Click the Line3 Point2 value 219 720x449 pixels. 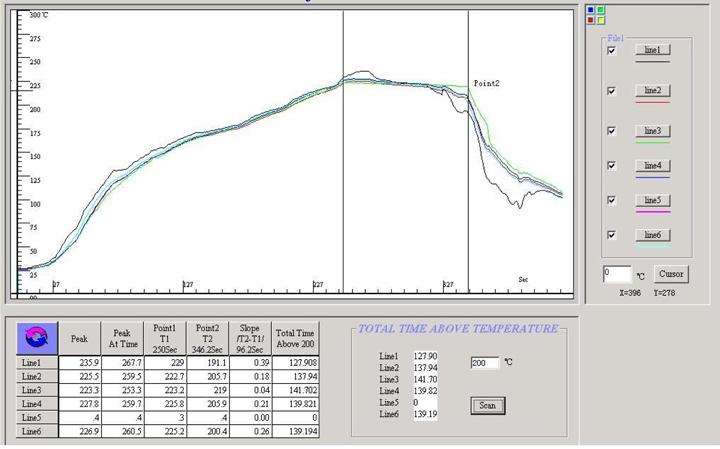(208, 390)
